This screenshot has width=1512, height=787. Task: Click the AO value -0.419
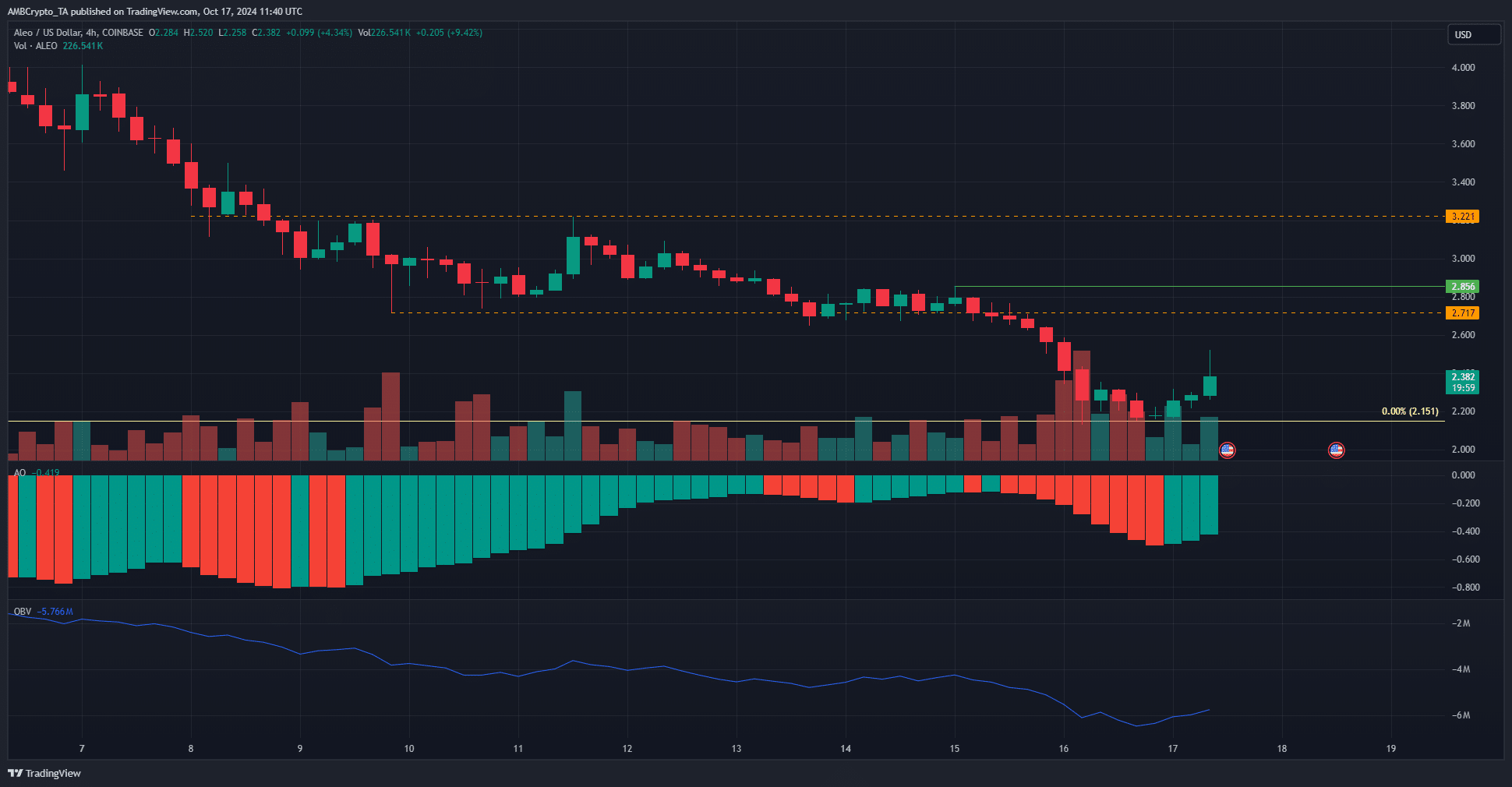click(x=45, y=473)
